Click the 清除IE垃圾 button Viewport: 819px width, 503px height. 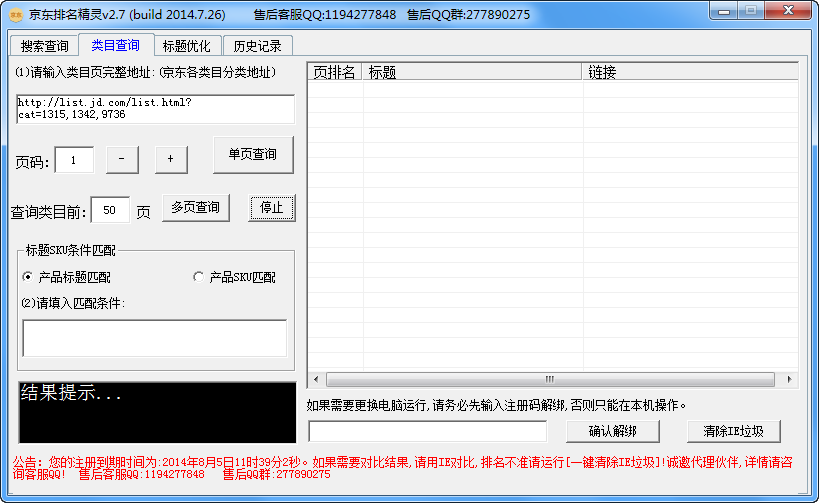click(x=733, y=431)
